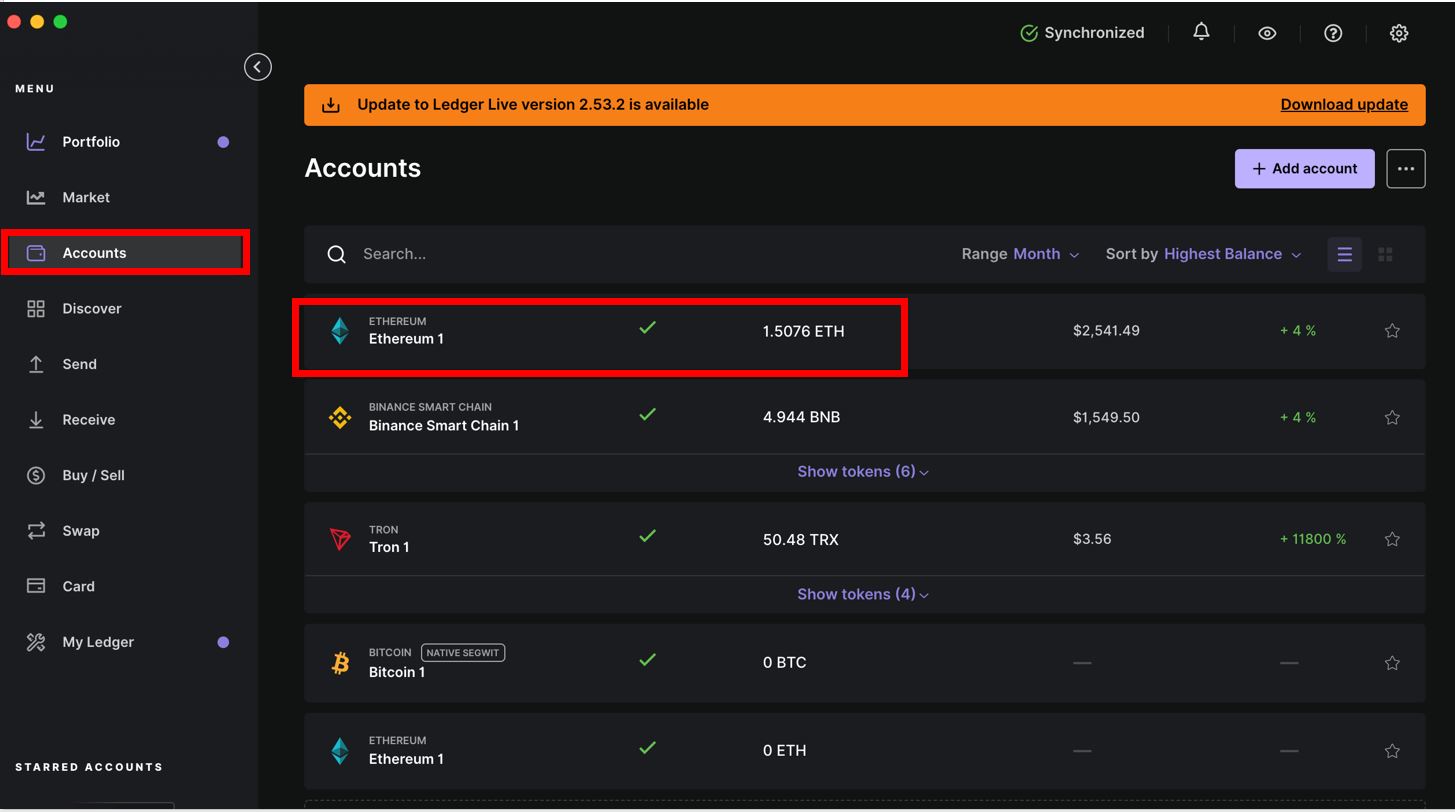Click the Receive down-arrow icon

[36, 420]
